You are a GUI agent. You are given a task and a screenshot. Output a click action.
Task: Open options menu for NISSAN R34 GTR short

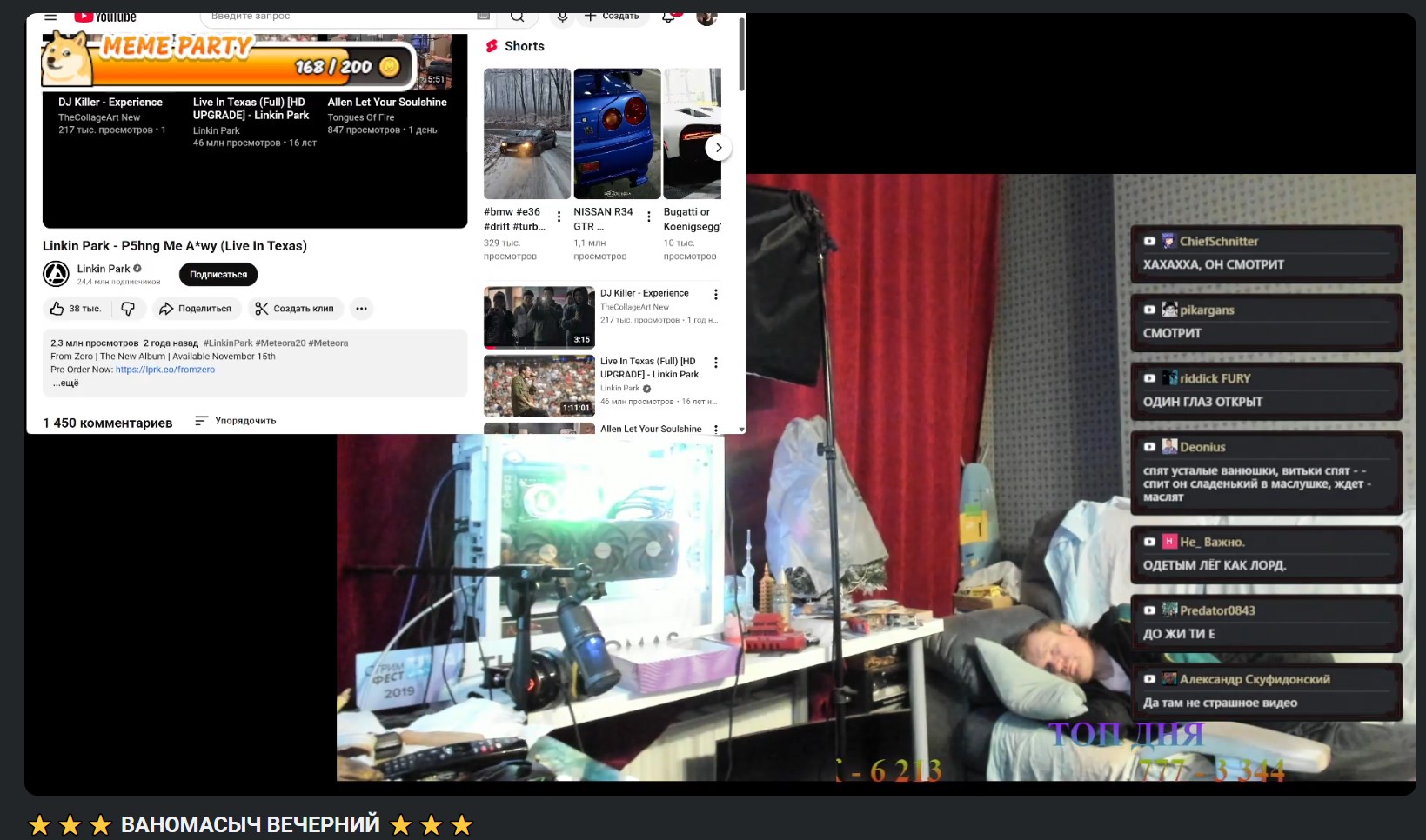point(649,217)
